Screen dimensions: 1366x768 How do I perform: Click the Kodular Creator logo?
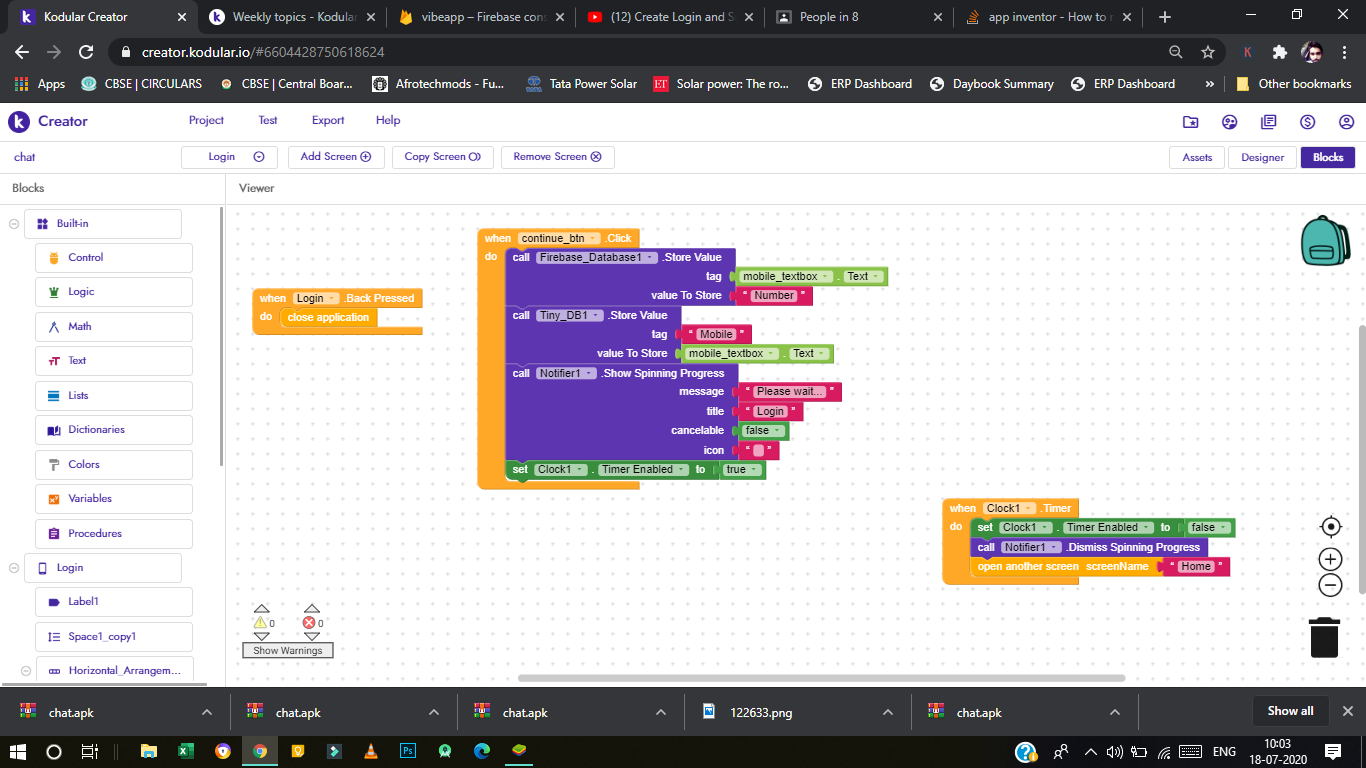pos(48,121)
